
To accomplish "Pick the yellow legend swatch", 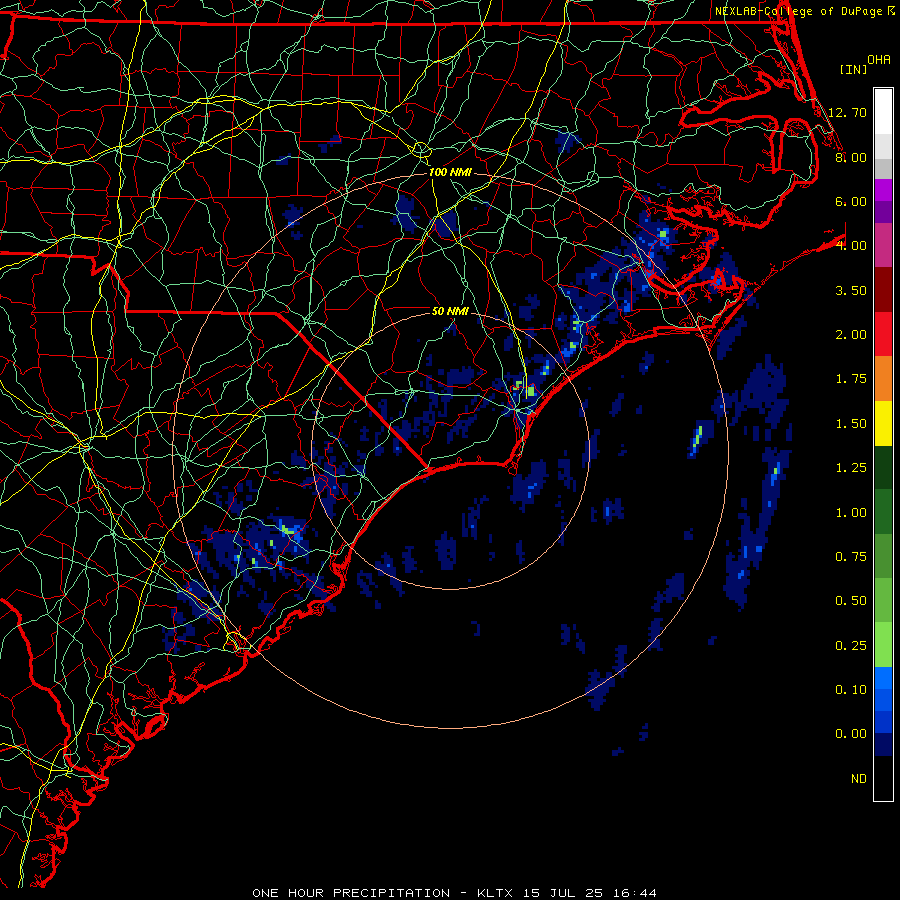I will point(883,423).
